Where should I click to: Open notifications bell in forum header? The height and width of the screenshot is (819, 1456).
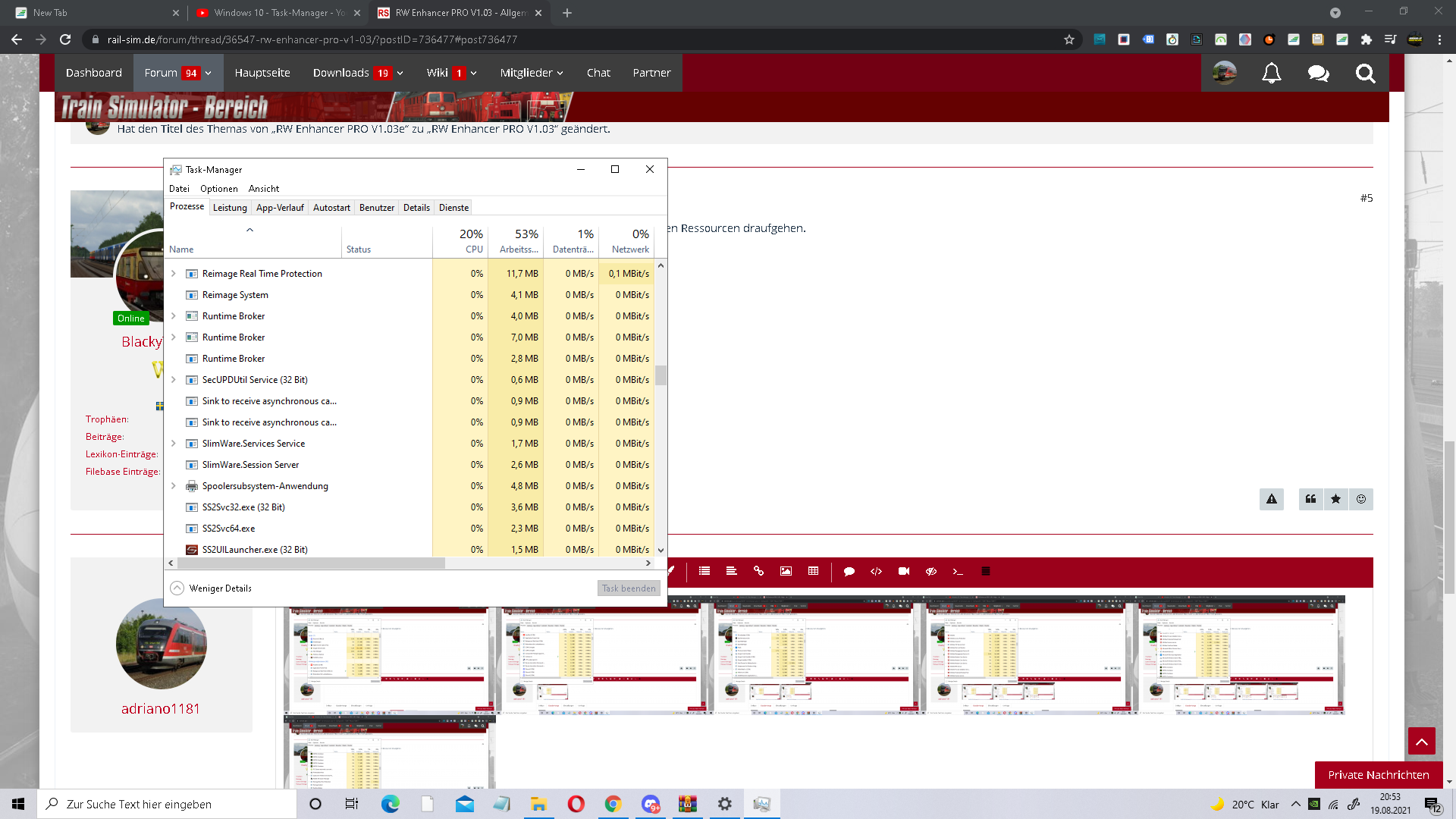click(1271, 73)
